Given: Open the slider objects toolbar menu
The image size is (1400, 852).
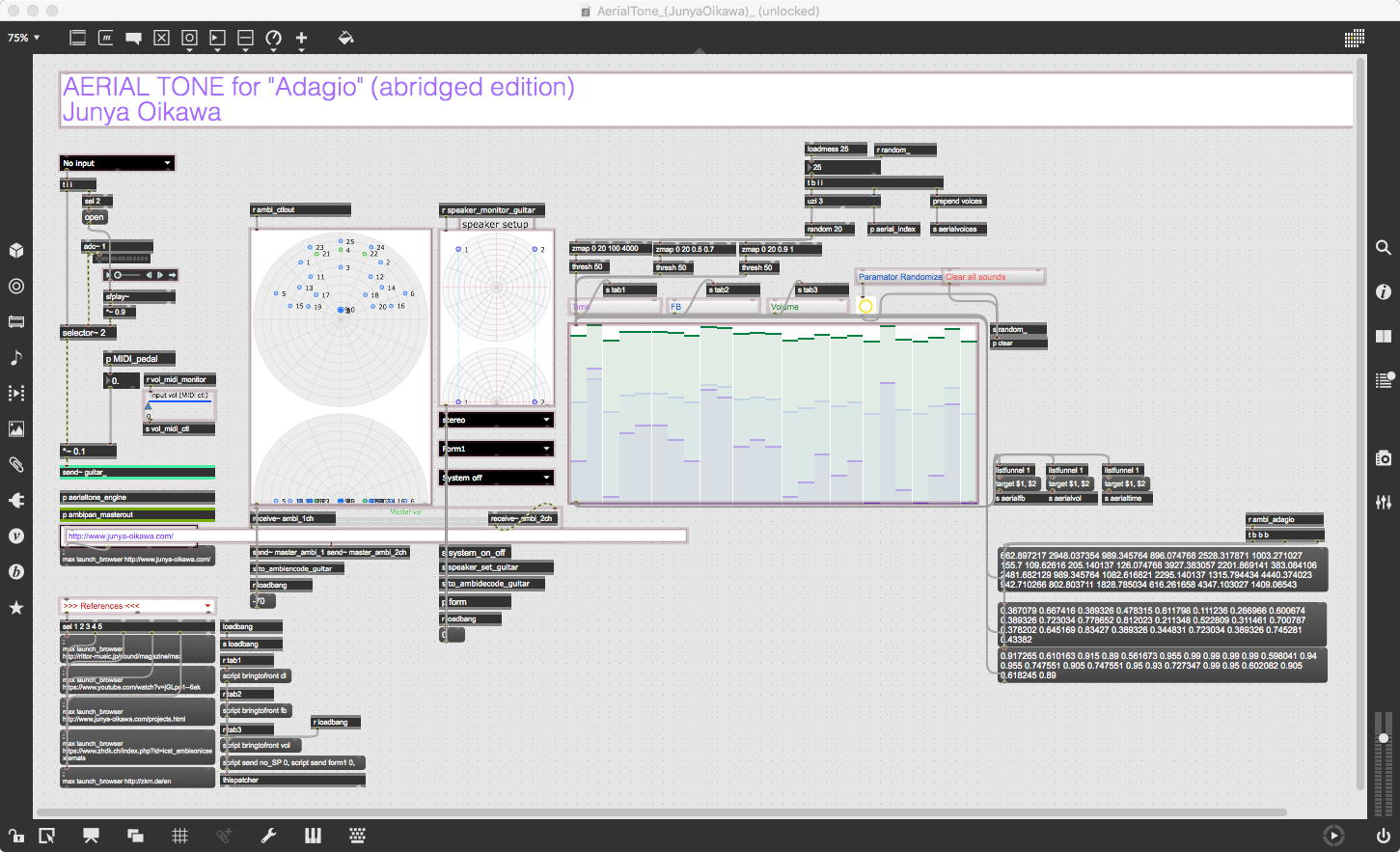Looking at the screenshot, I should coord(246,38).
